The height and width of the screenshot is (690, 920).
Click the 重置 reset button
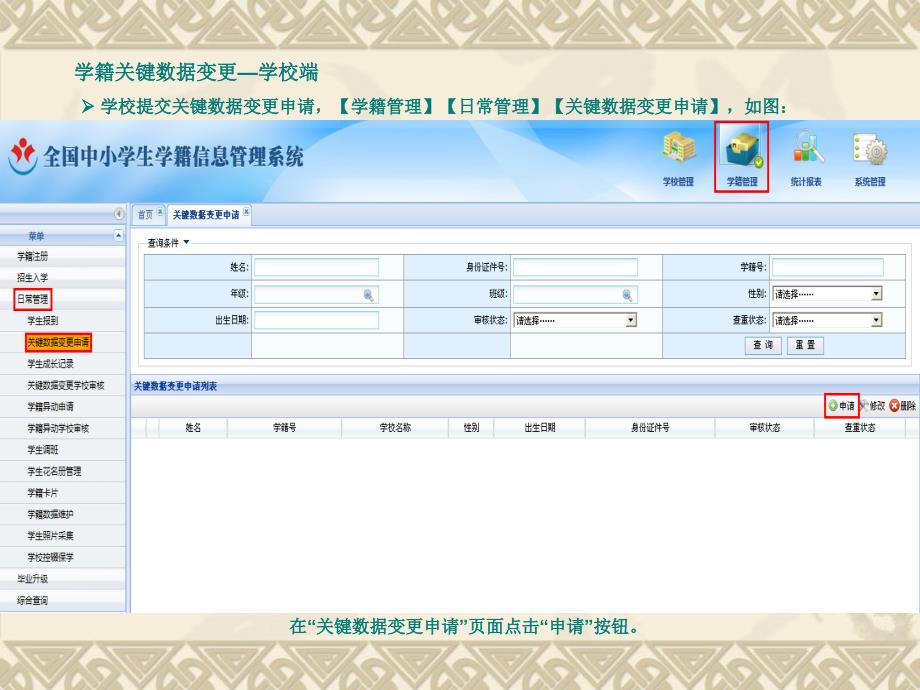click(804, 344)
